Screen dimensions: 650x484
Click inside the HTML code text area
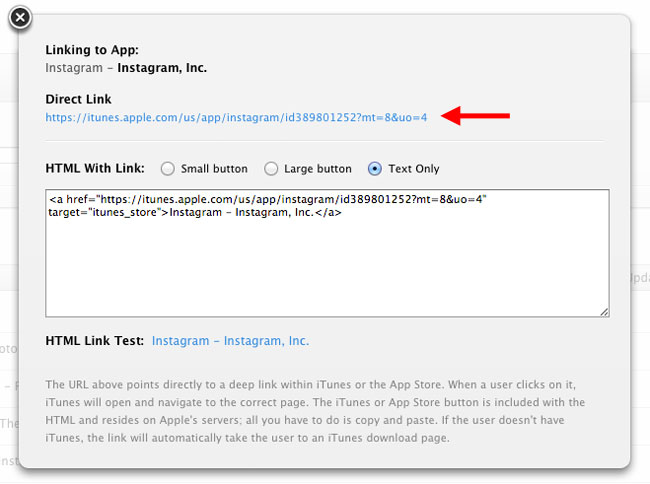327,253
